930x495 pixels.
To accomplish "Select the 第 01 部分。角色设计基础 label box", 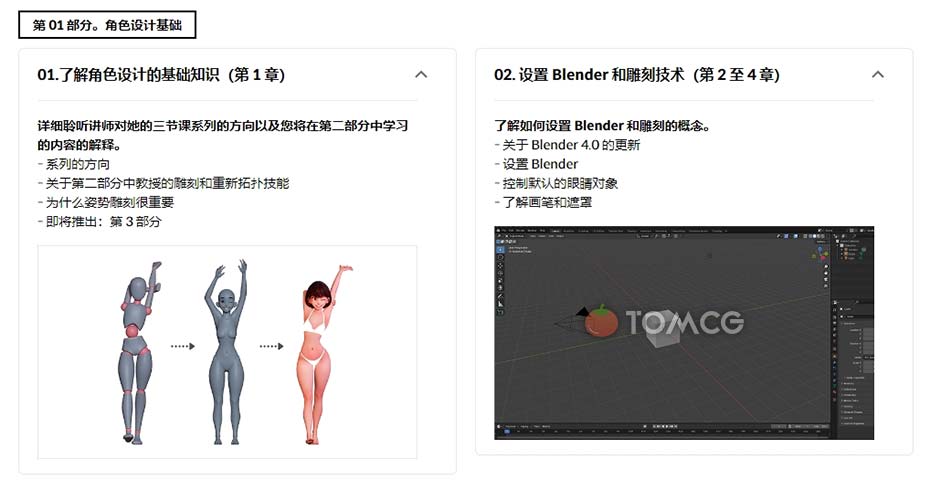I will 107,25.
